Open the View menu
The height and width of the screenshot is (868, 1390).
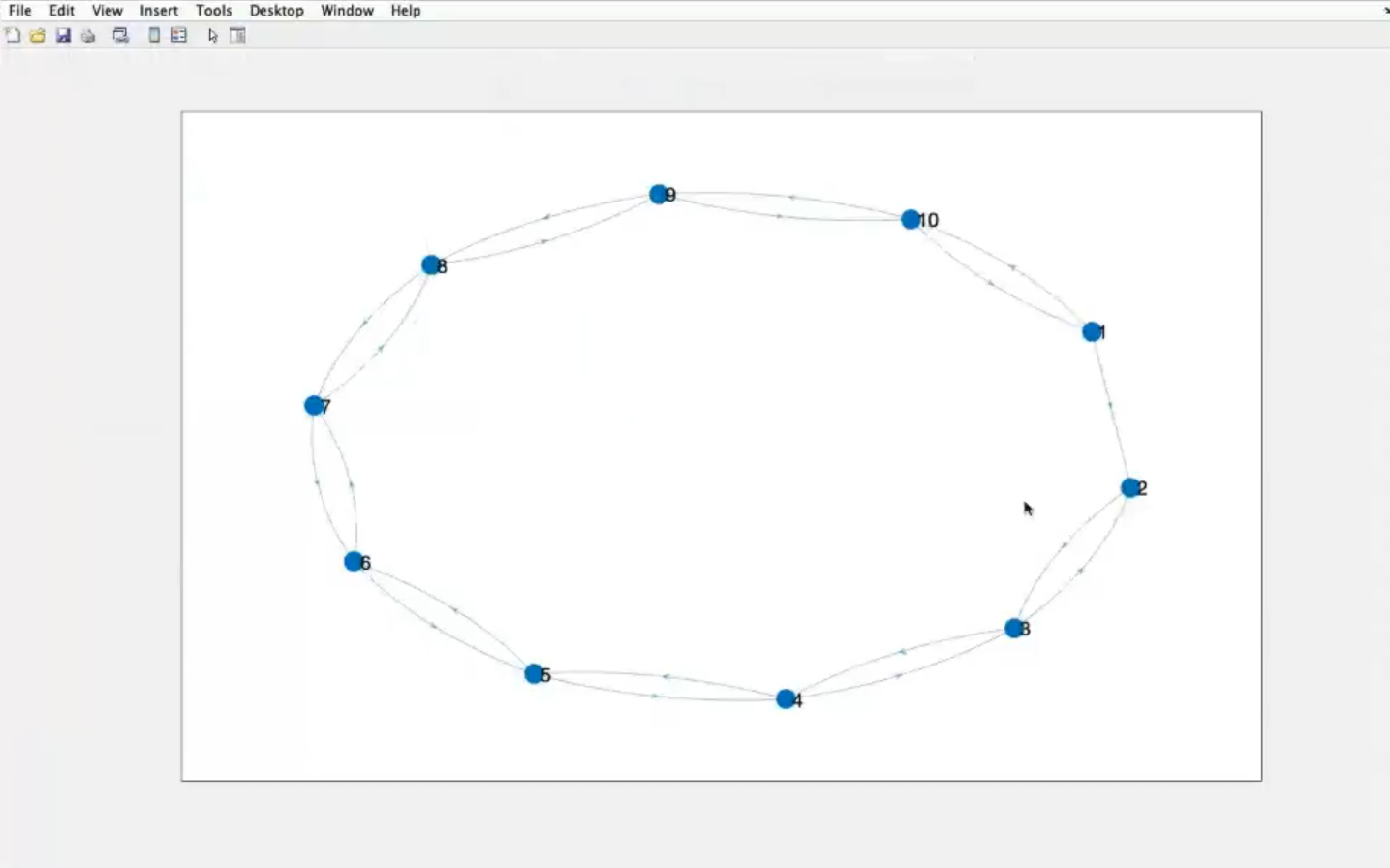click(x=107, y=11)
